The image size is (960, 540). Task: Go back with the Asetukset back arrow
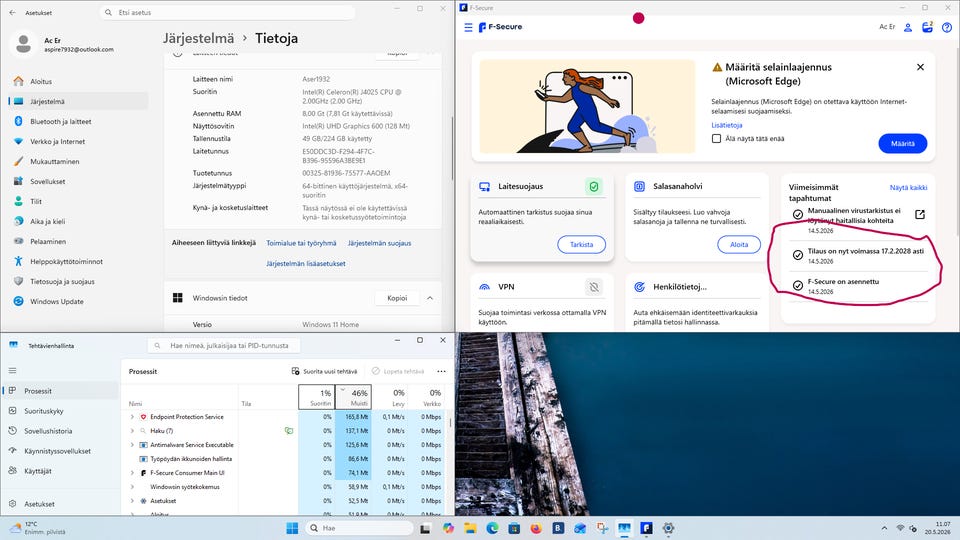tap(12, 12)
